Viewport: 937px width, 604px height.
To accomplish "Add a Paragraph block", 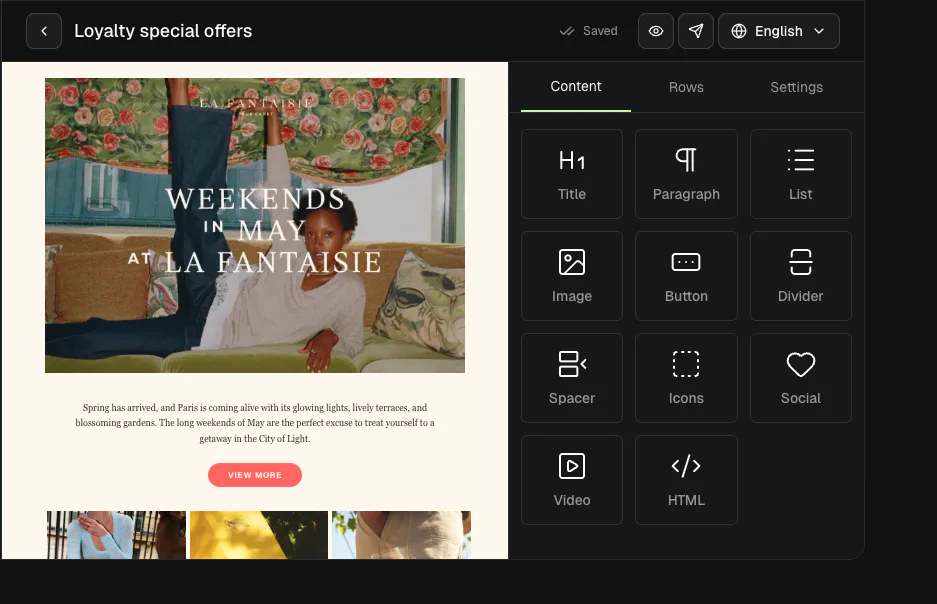I will [x=686, y=174].
